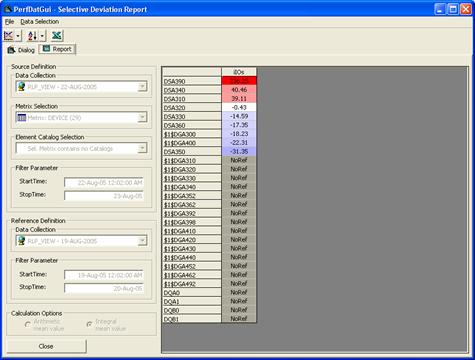Image resolution: width=475 pixels, height=360 pixels.
Task: Click the -18.23 value cell
Action: coord(239,134)
